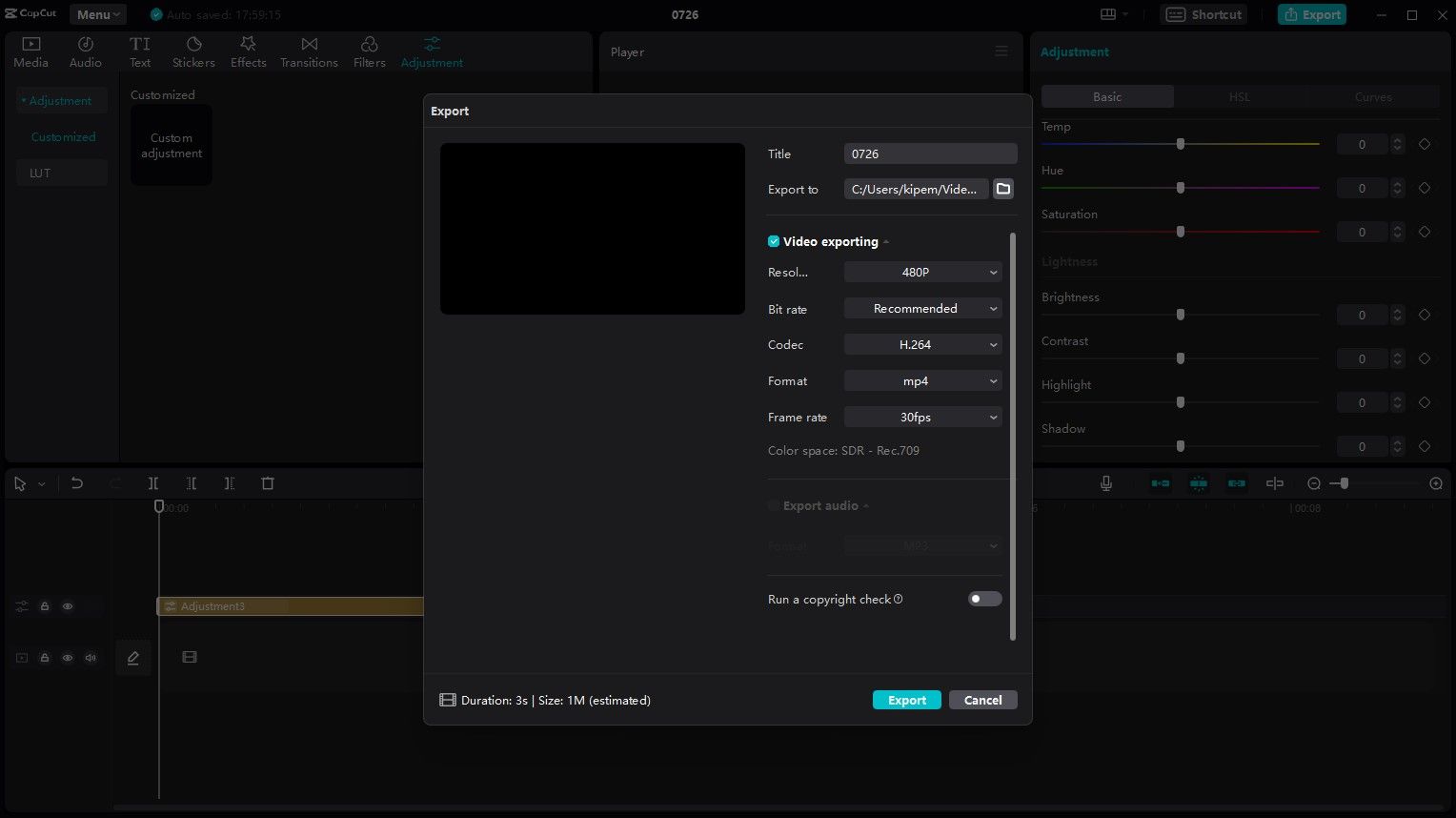The width and height of the screenshot is (1456, 818).
Task: Open the Frame rate dropdown showing 30fps
Action: coord(921,417)
